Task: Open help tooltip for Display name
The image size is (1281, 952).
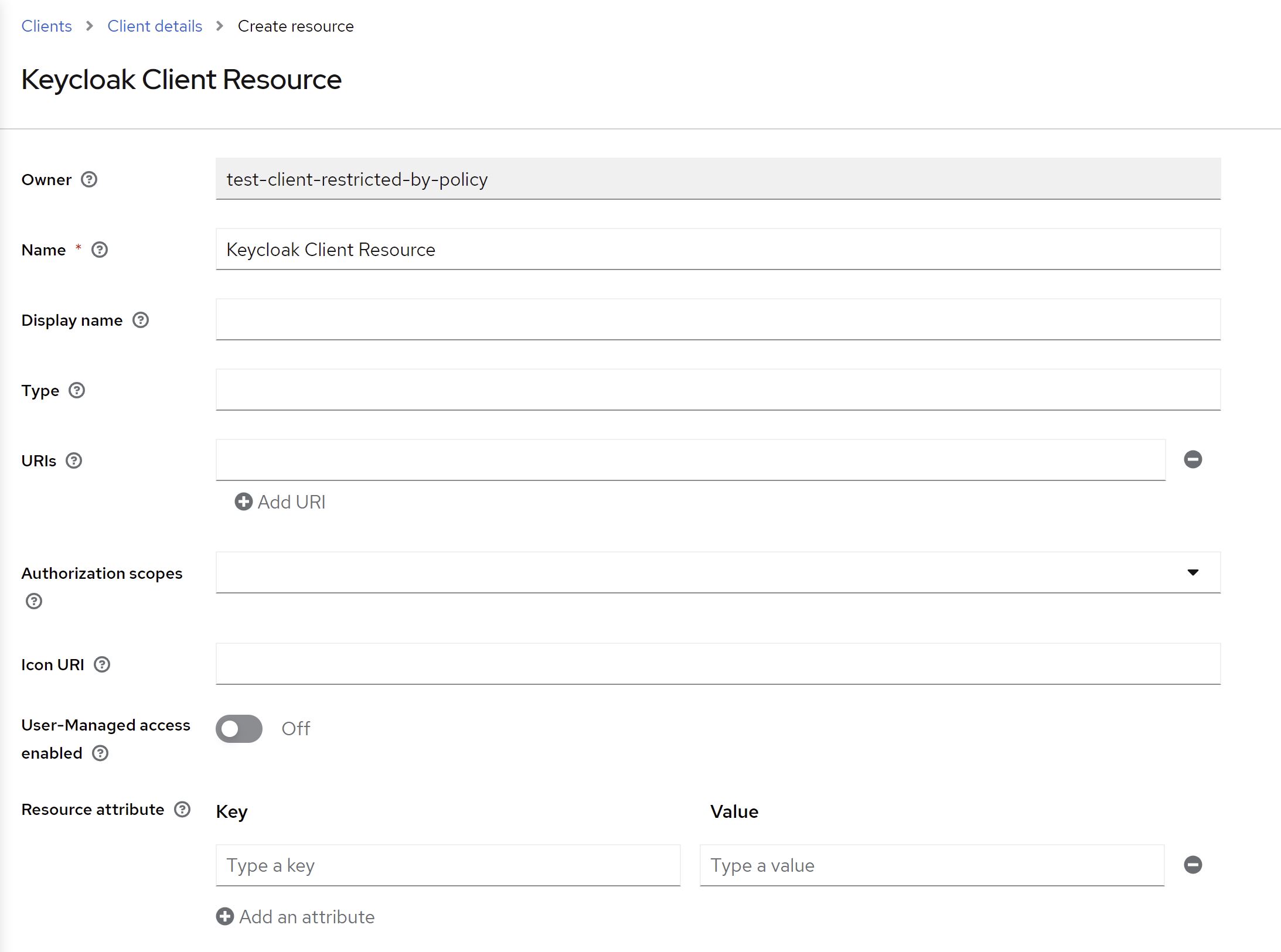Action: click(141, 320)
